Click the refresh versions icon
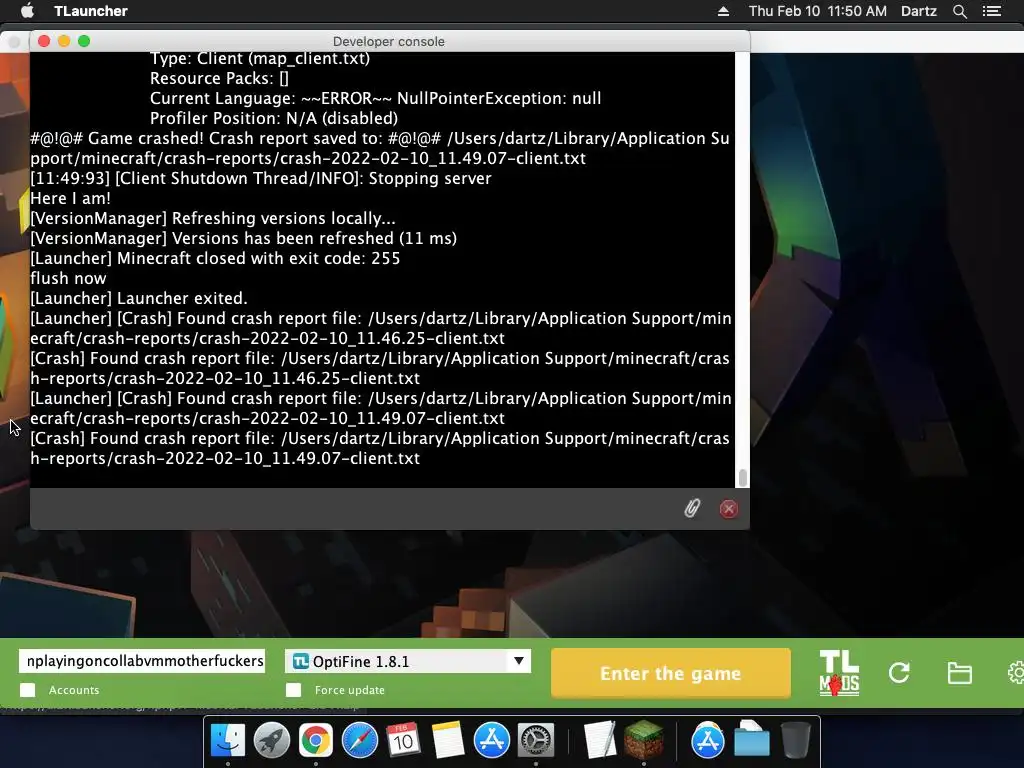The width and height of the screenshot is (1024, 768). (899, 673)
